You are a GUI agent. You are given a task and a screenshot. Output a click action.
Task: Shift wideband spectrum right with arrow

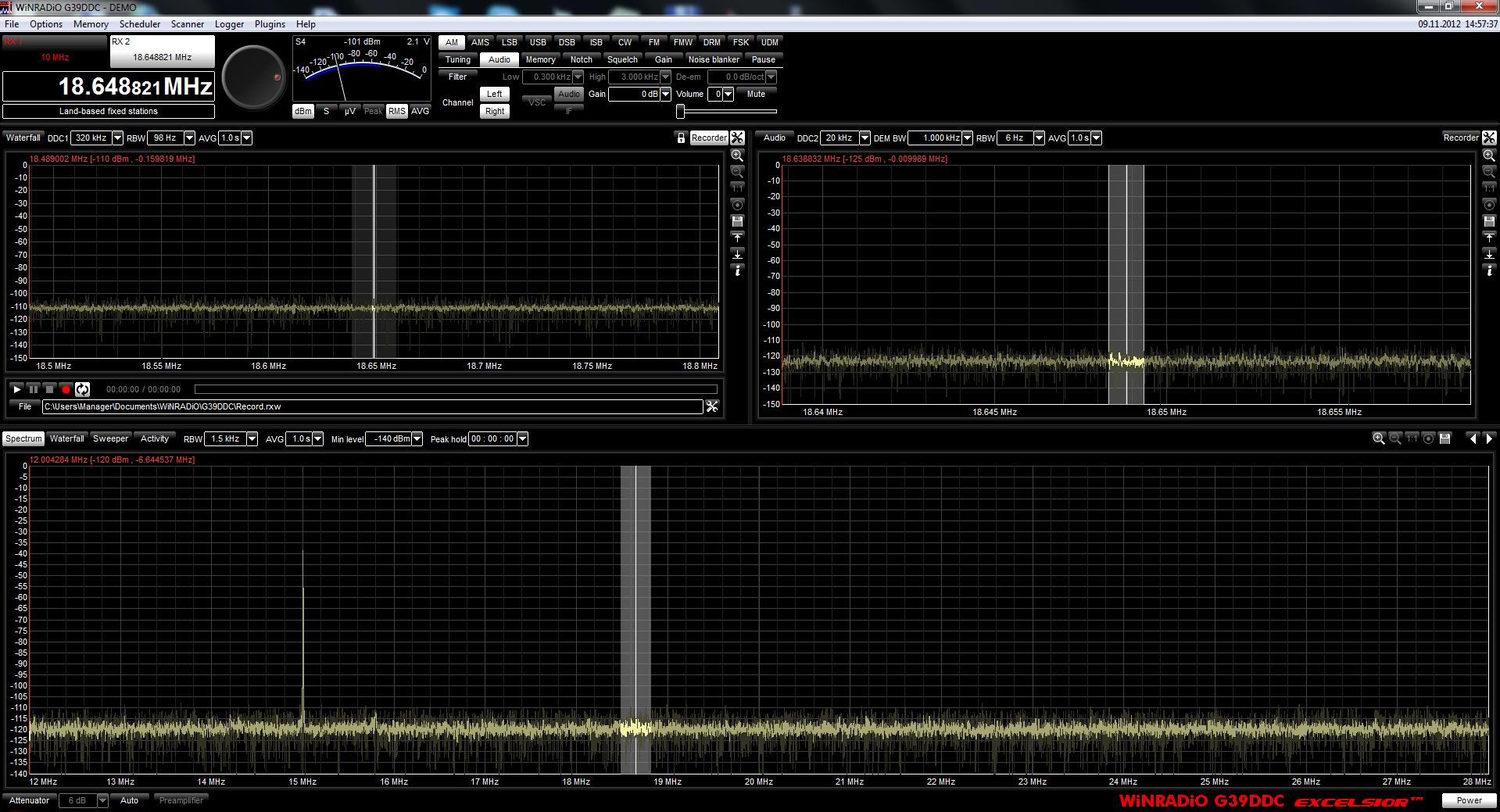pos(1489,438)
